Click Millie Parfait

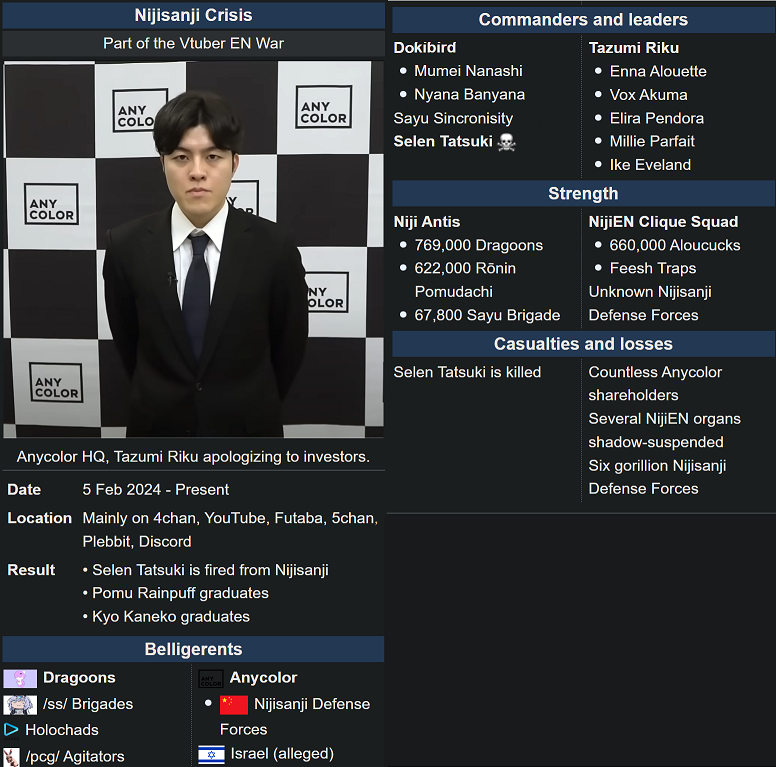(652, 142)
